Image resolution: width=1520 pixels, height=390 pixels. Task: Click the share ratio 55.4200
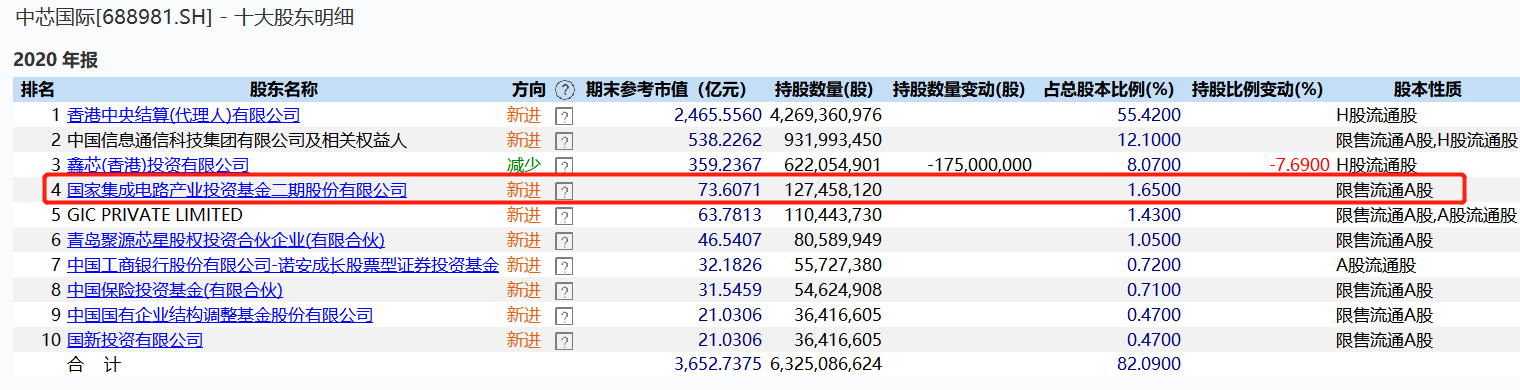pyautogui.click(x=1149, y=115)
